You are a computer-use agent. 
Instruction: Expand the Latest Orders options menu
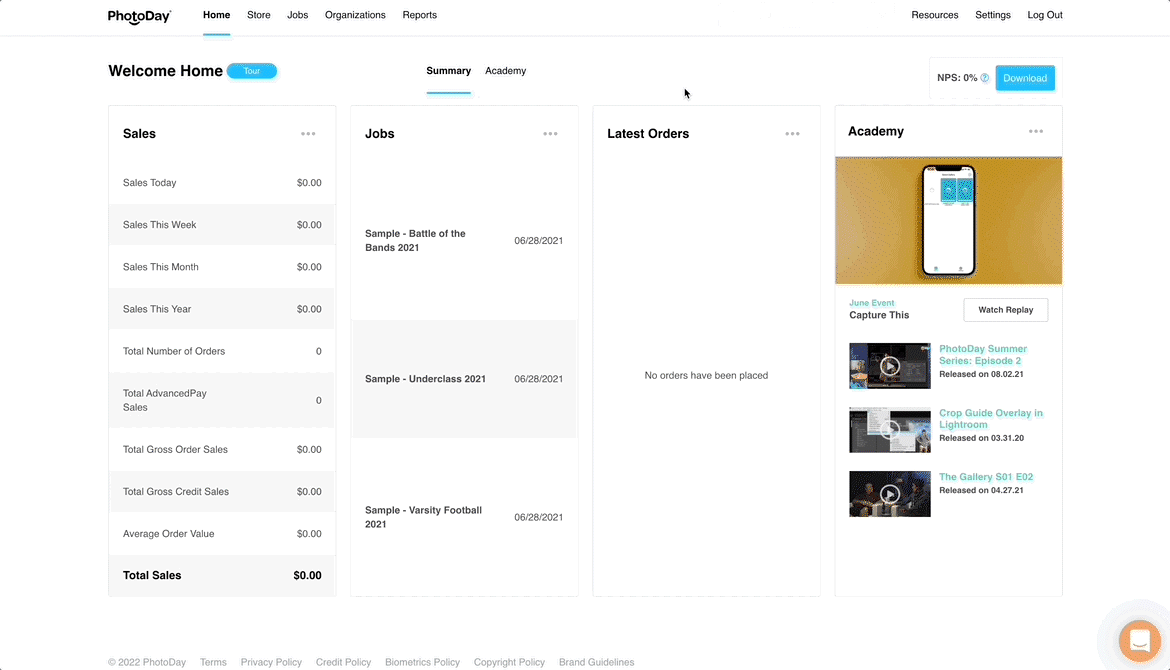click(x=792, y=134)
